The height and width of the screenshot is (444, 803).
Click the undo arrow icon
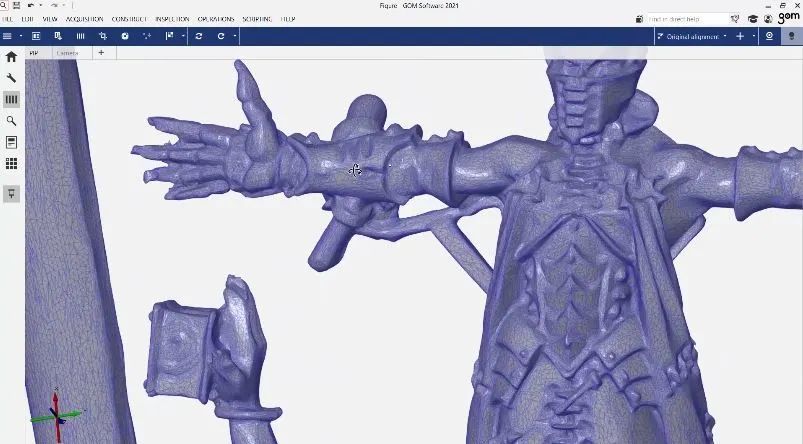(31, 5)
